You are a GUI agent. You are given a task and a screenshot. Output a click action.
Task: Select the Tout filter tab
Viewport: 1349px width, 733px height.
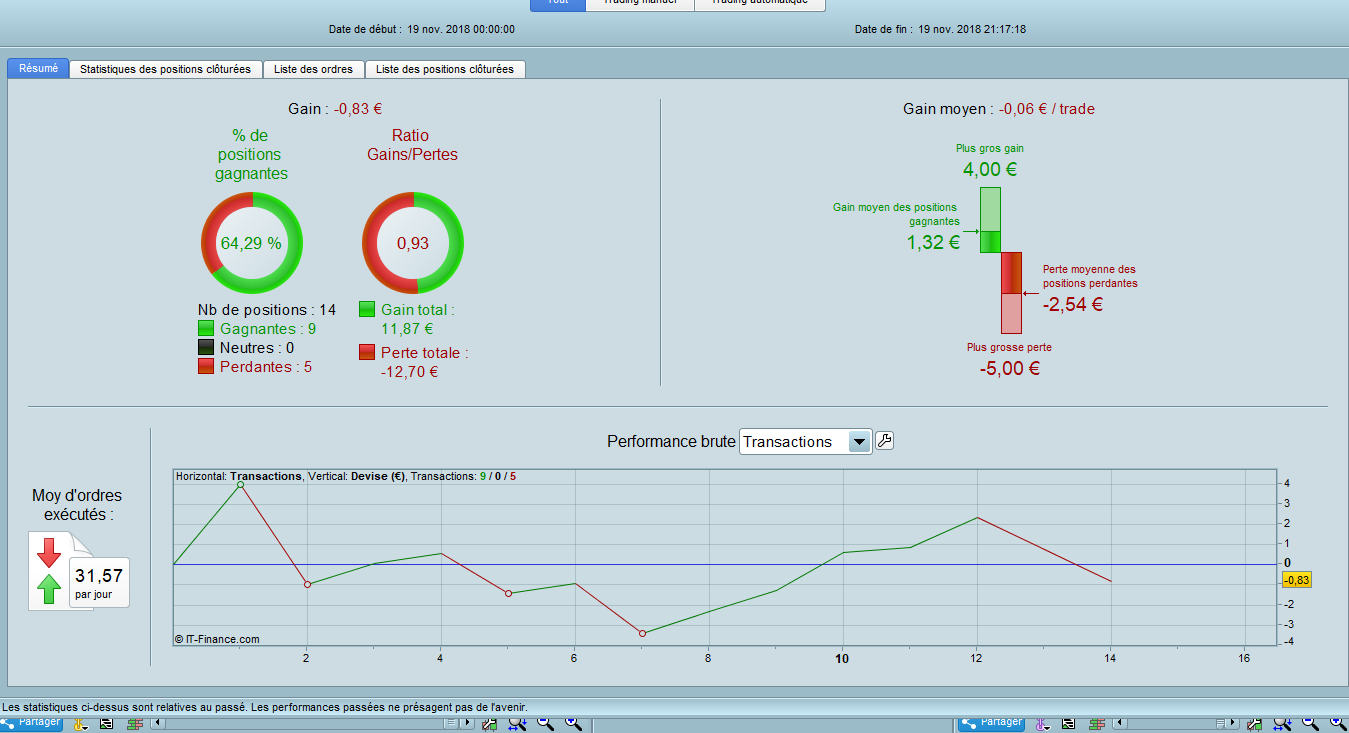point(558,4)
